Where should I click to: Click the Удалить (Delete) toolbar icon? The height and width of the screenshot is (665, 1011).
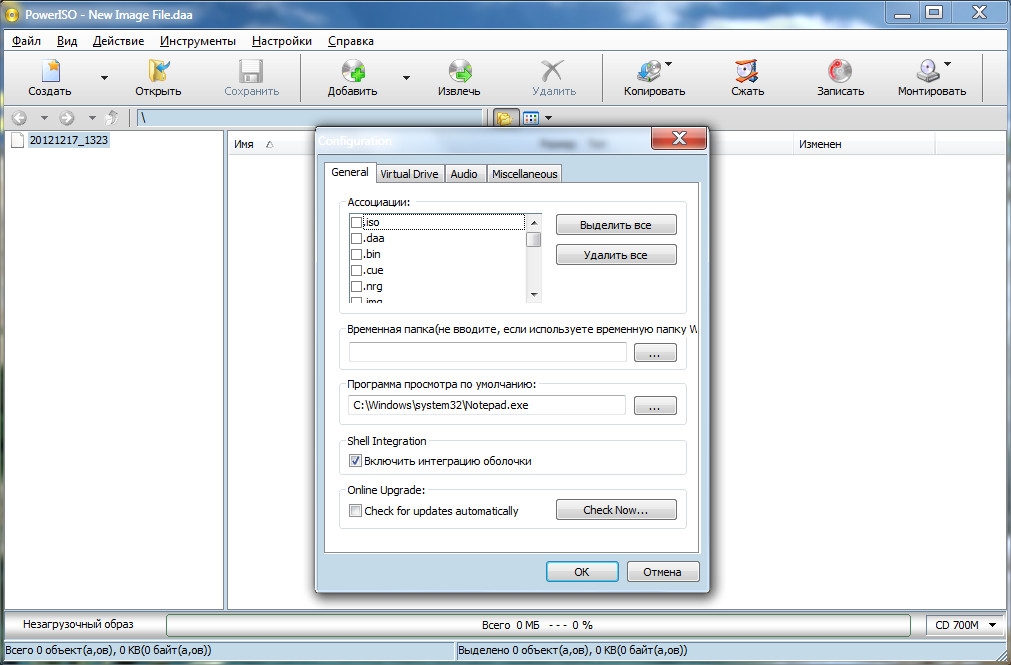pyautogui.click(x=553, y=70)
